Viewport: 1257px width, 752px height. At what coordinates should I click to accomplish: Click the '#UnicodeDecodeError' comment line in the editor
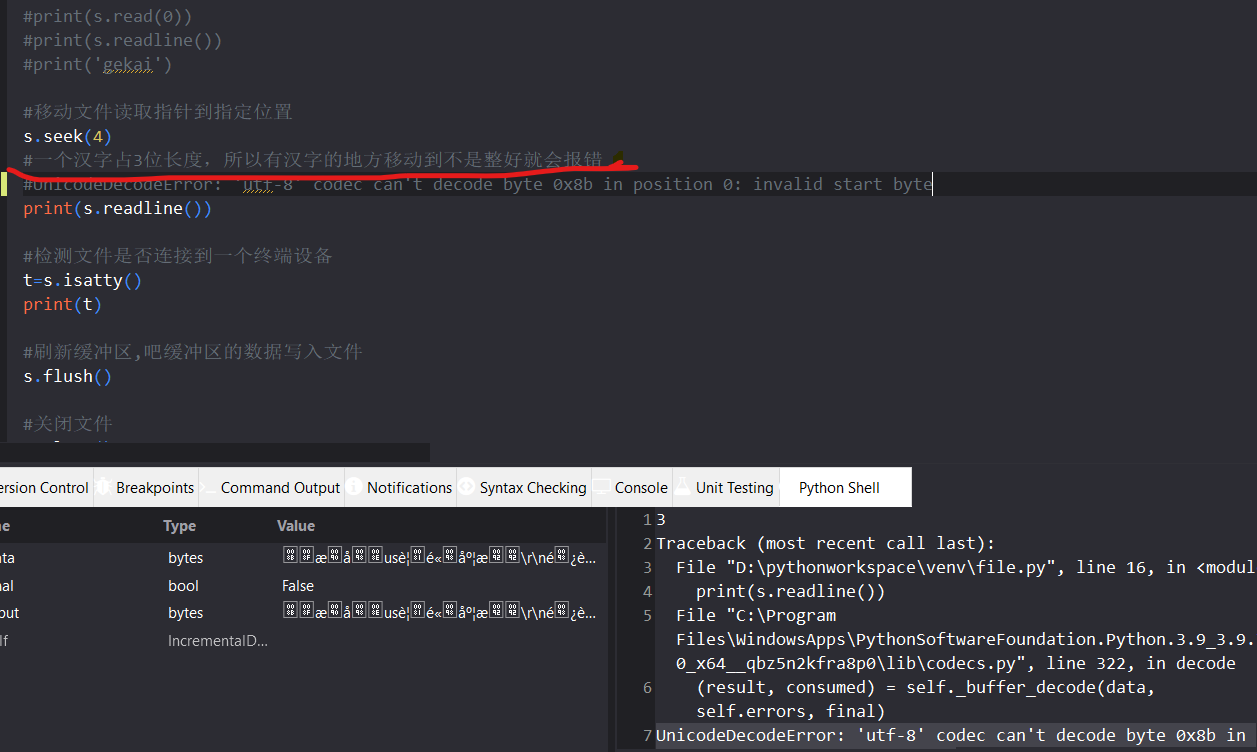tap(478, 184)
